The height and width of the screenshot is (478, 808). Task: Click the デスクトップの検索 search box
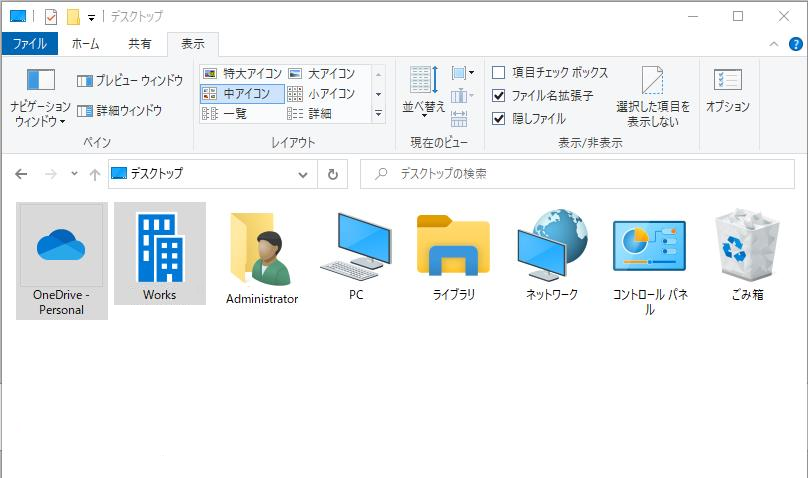pyautogui.click(x=577, y=174)
